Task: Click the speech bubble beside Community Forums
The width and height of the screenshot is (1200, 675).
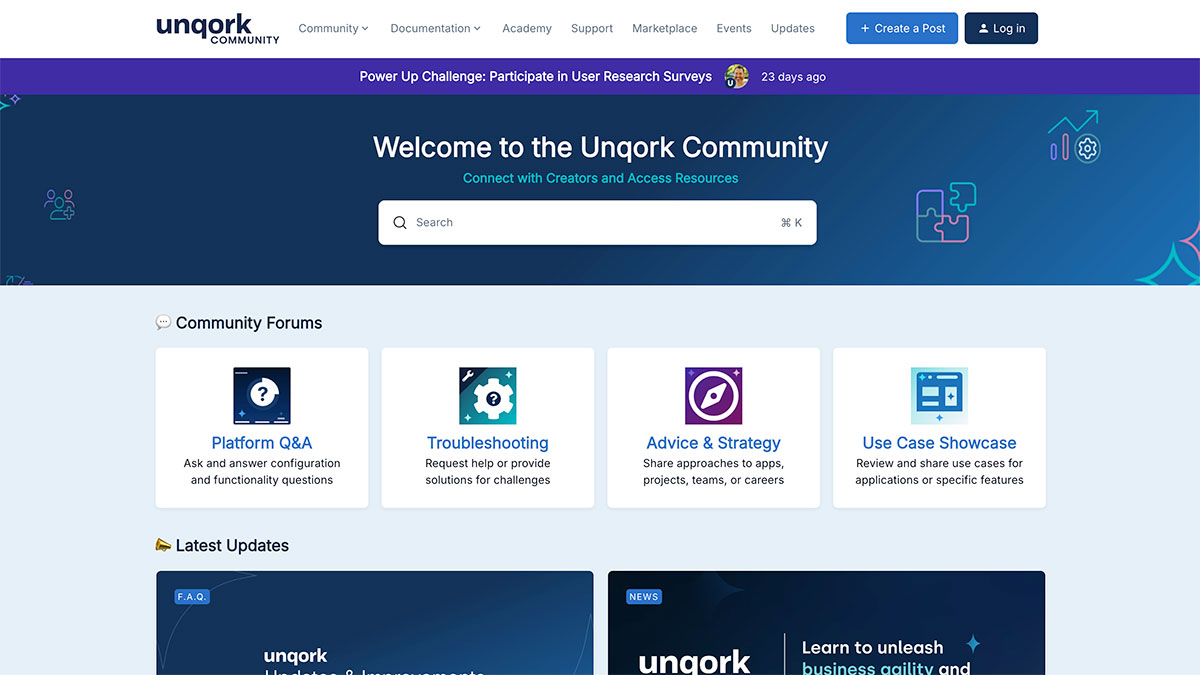Action: (163, 322)
